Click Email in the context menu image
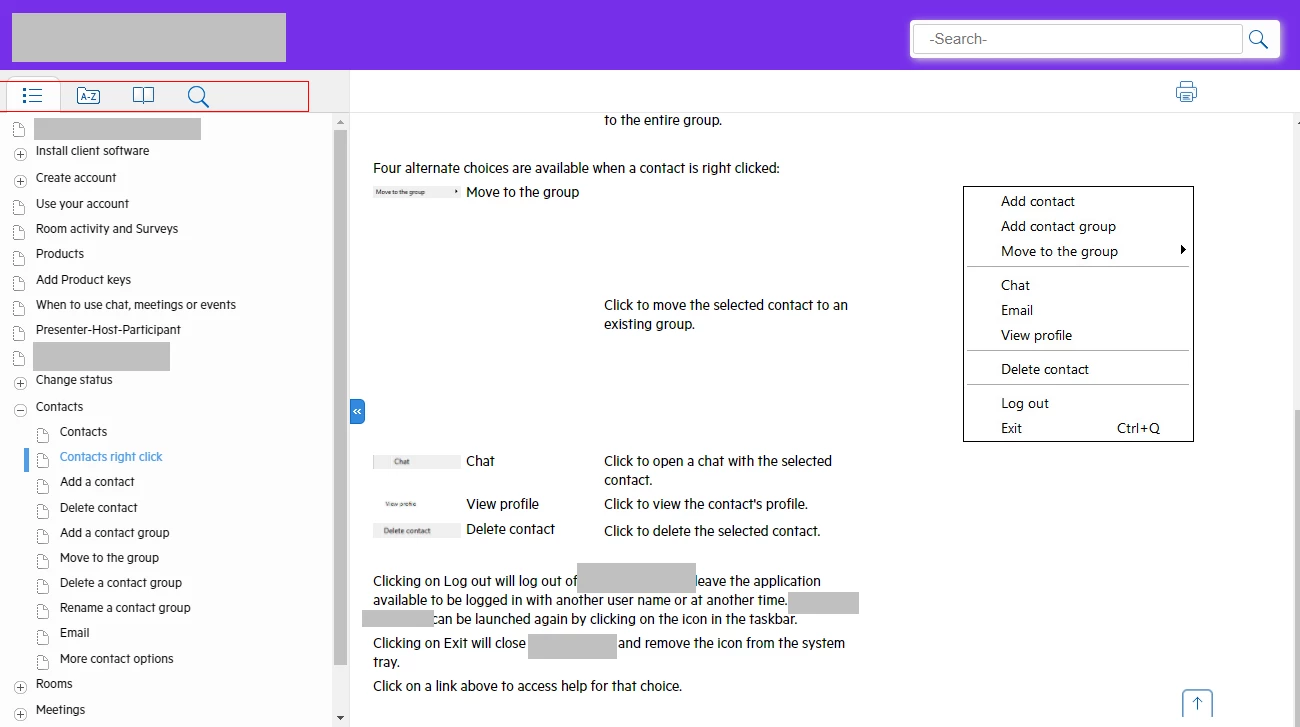Image resolution: width=1300 pixels, height=727 pixels. pos(1017,310)
